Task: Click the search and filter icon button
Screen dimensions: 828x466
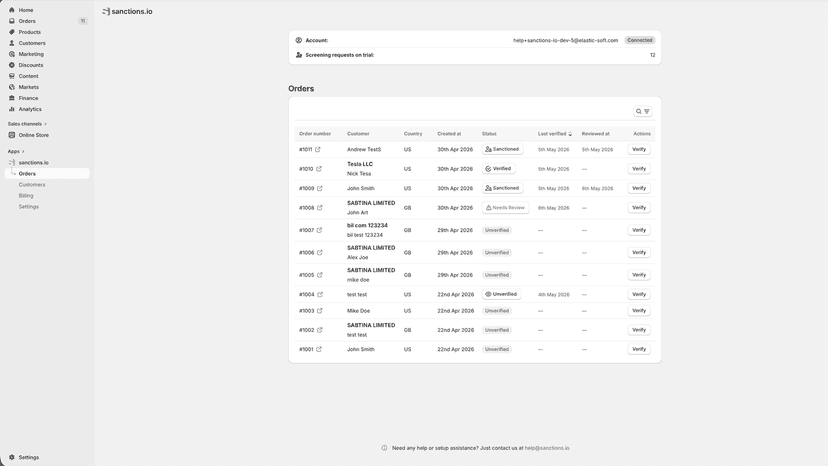Action: (x=643, y=111)
